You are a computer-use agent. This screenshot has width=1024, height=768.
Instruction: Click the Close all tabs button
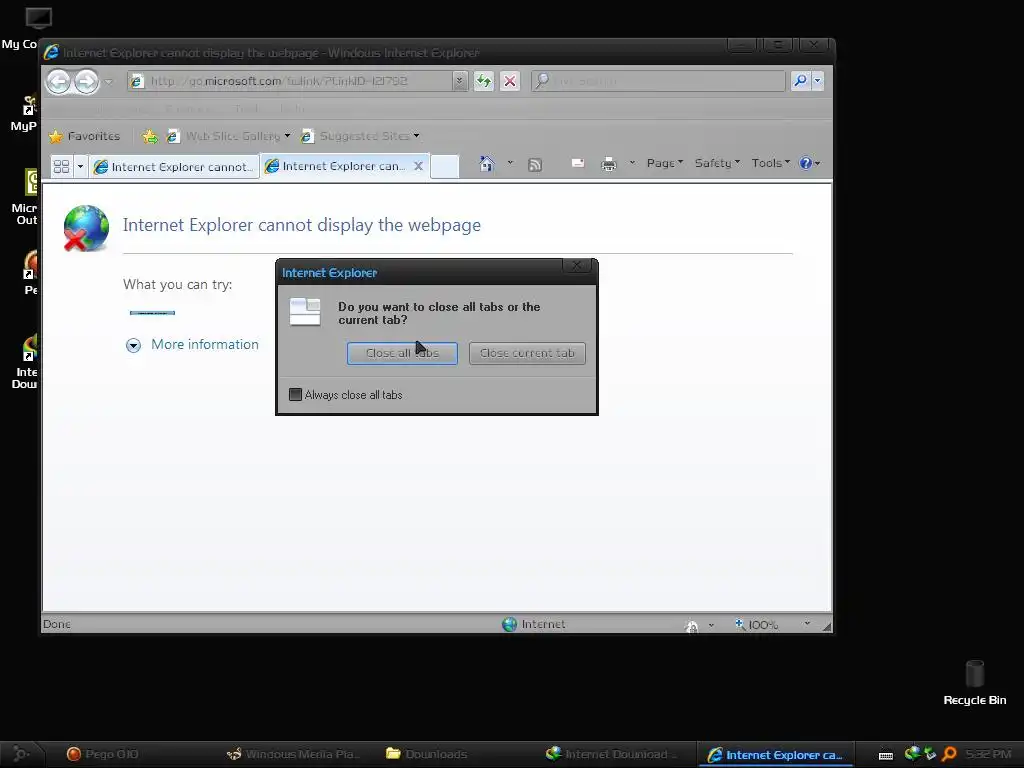pos(402,353)
